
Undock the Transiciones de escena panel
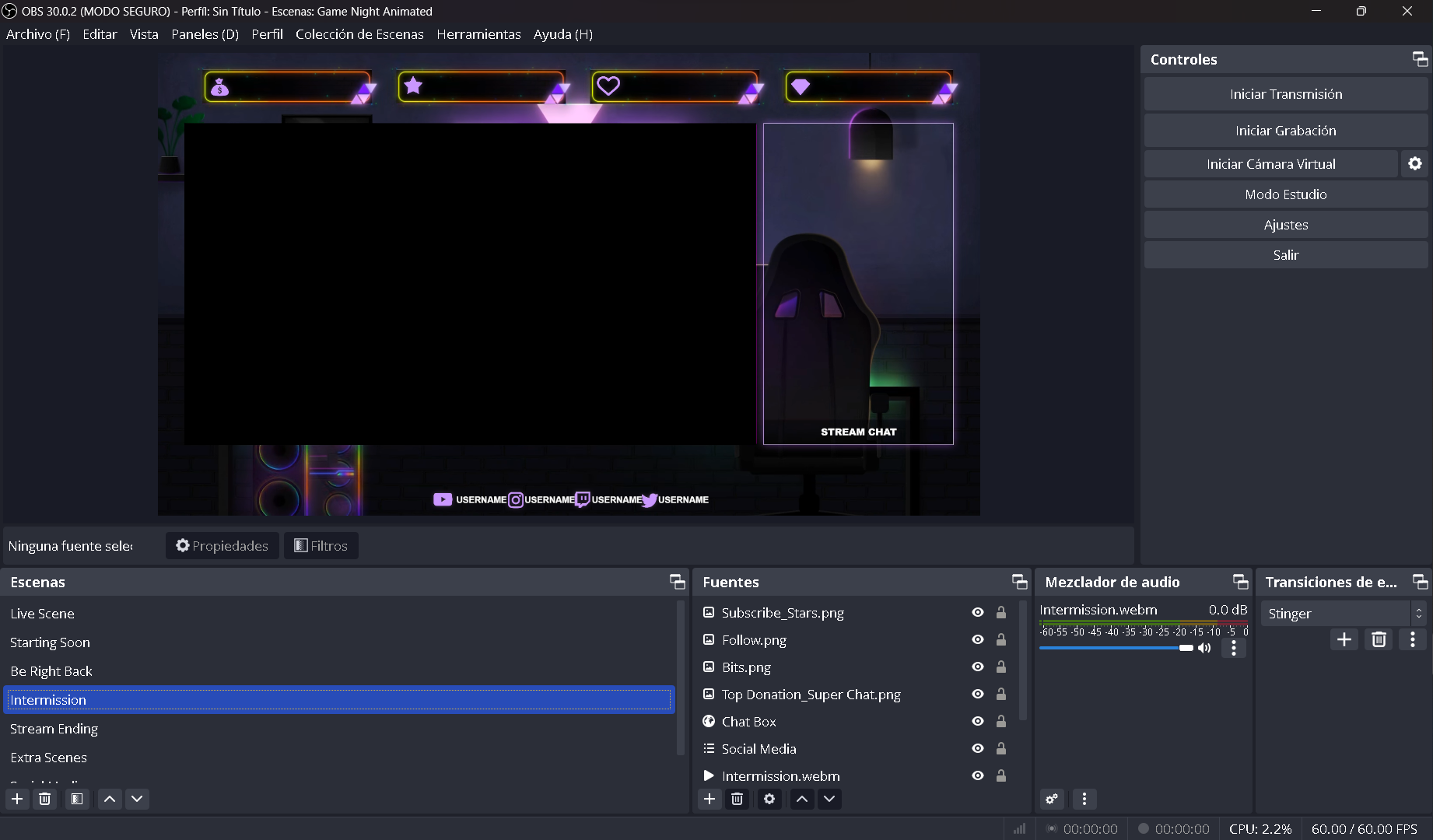pyautogui.click(x=1420, y=582)
